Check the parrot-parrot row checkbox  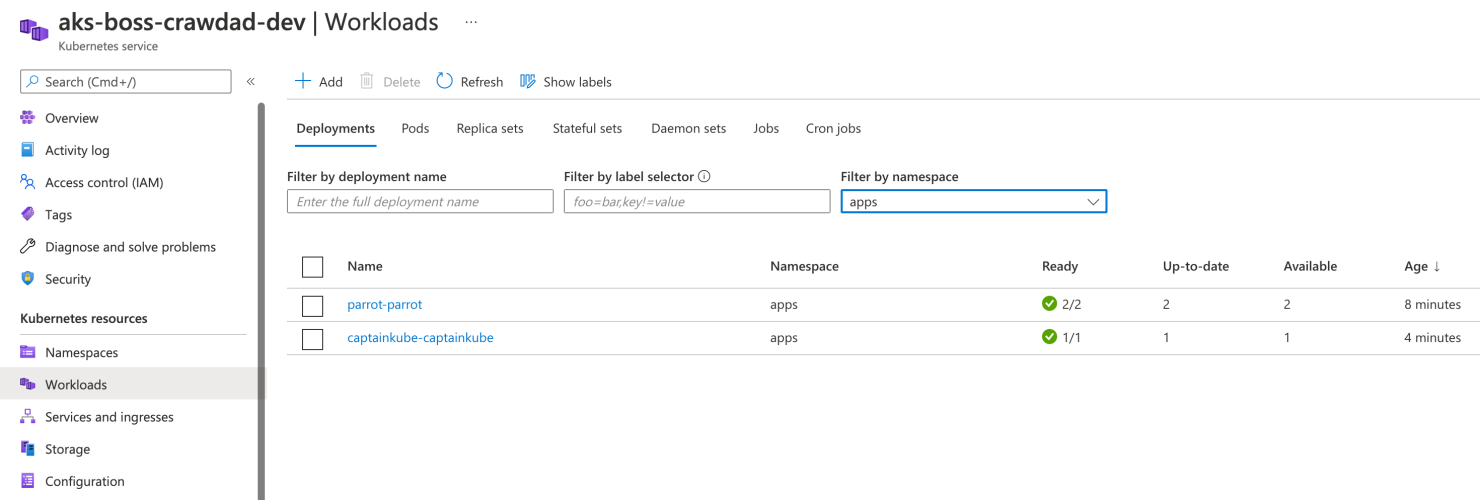[313, 306]
